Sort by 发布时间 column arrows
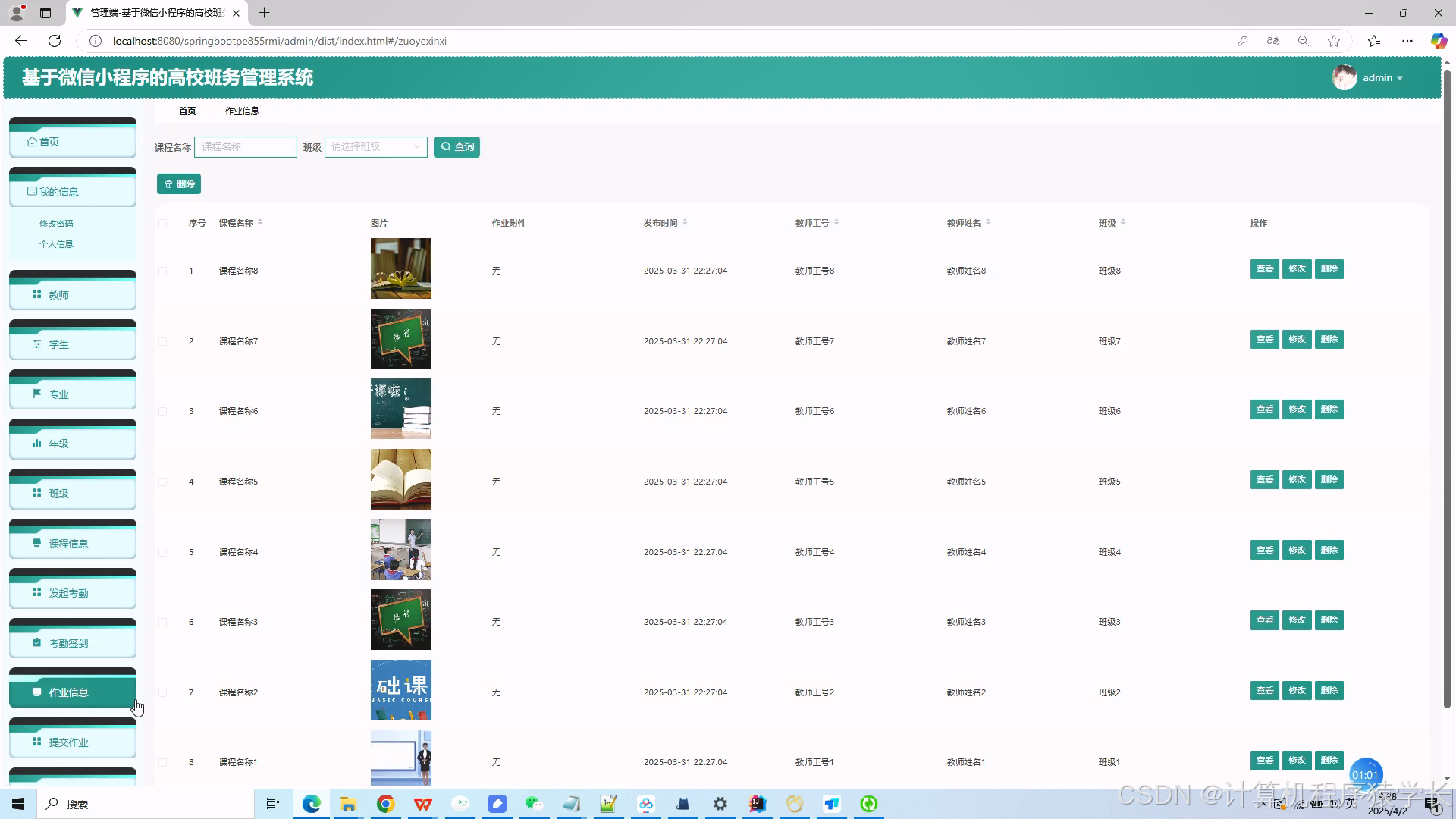 (685, 222)
